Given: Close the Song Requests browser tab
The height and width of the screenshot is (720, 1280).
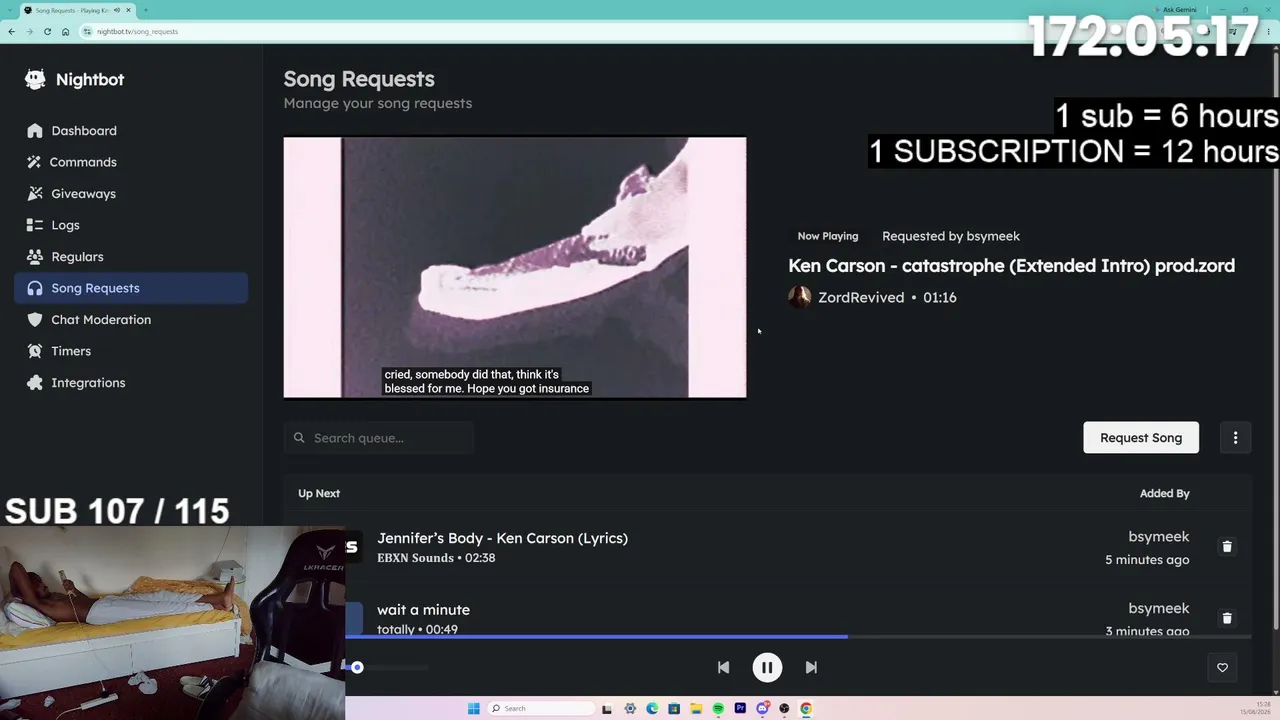Looking at the screenshot, I should (128, 10).
